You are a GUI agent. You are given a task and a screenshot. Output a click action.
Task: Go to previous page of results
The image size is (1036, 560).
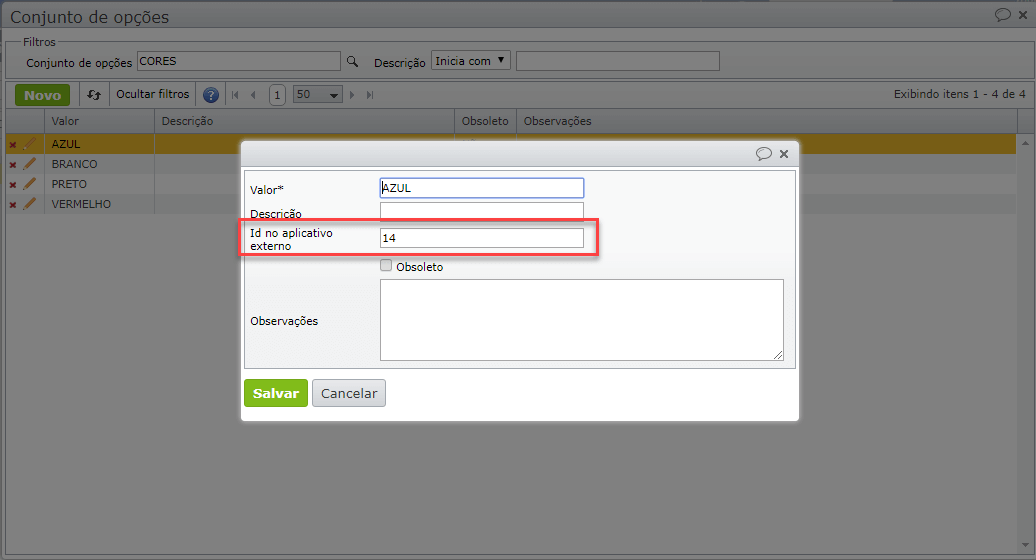(253, 95)
